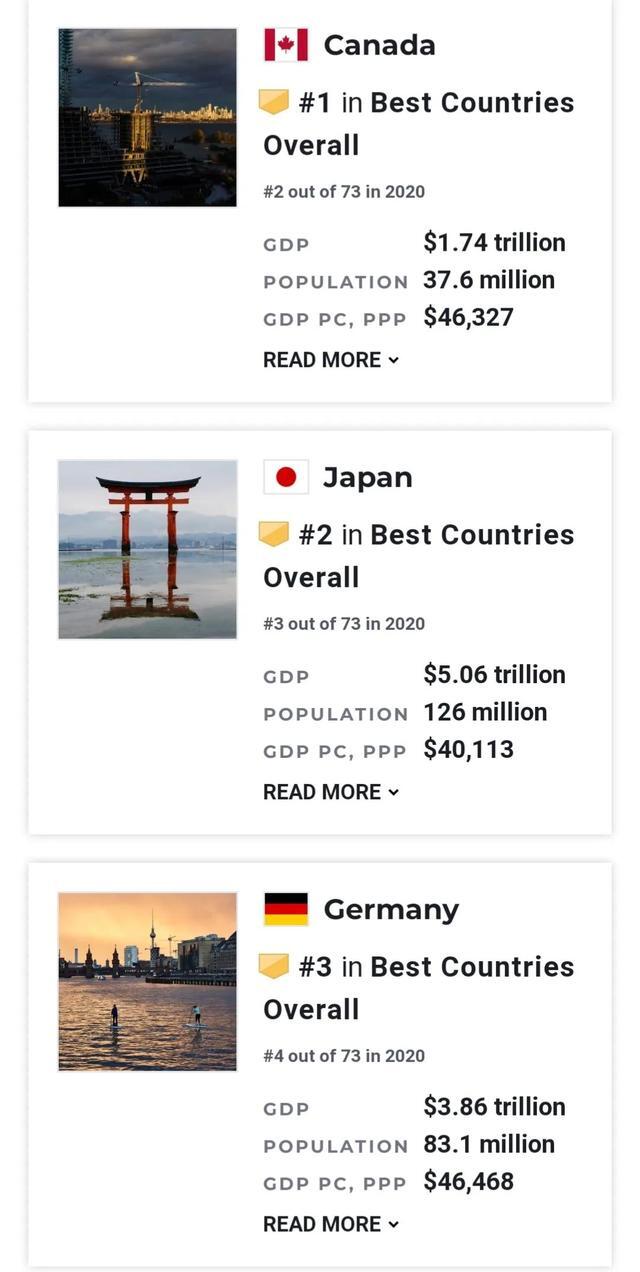Click Germany's GDP PC, PPP value
640x1272 pixels.
coord(468,1184)
